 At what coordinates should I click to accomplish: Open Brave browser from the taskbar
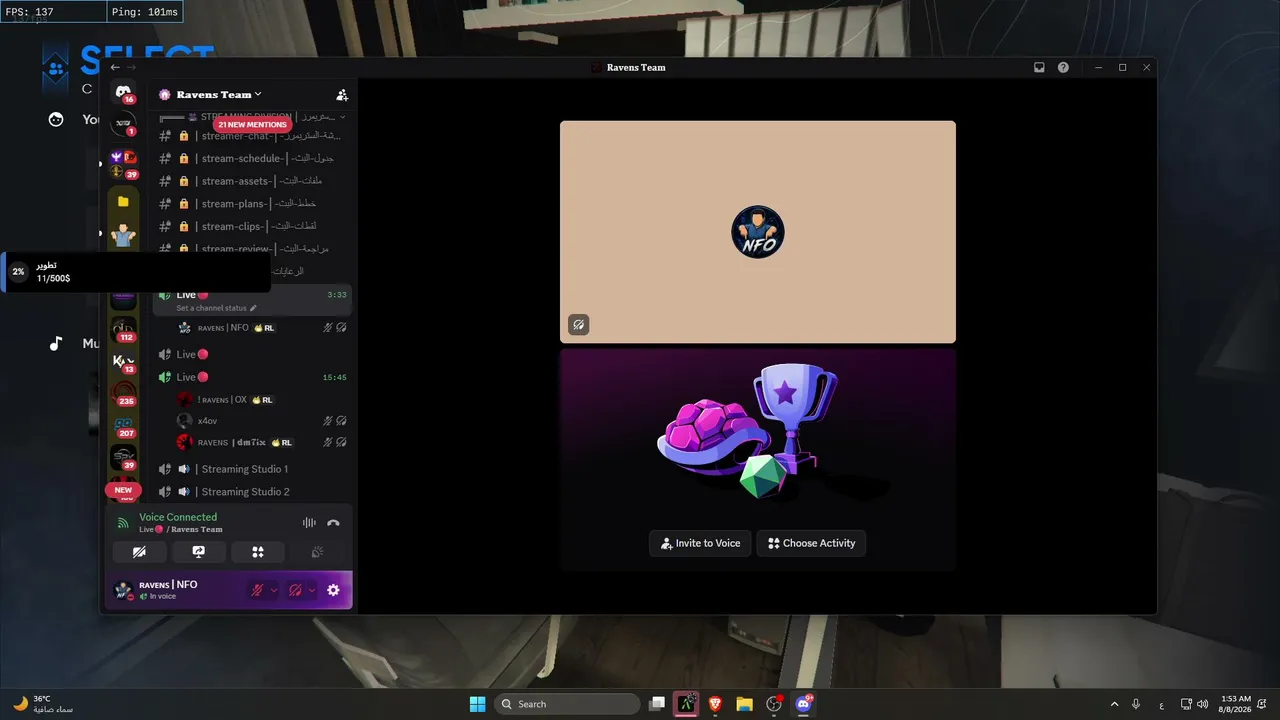pos(715,704)
